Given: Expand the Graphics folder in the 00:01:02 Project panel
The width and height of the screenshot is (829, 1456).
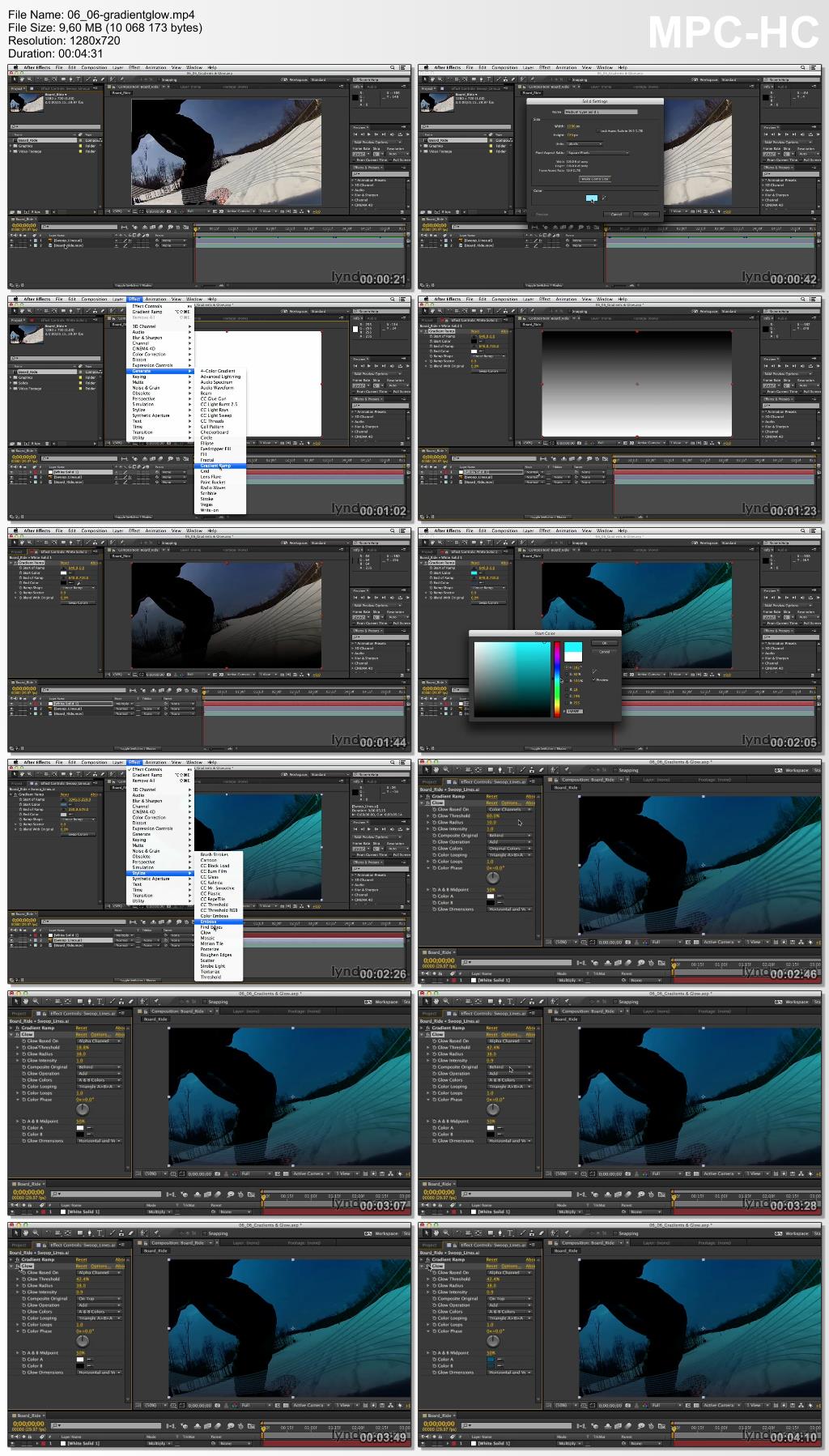Looking at the screenshot, I should (x=11, y=377).
